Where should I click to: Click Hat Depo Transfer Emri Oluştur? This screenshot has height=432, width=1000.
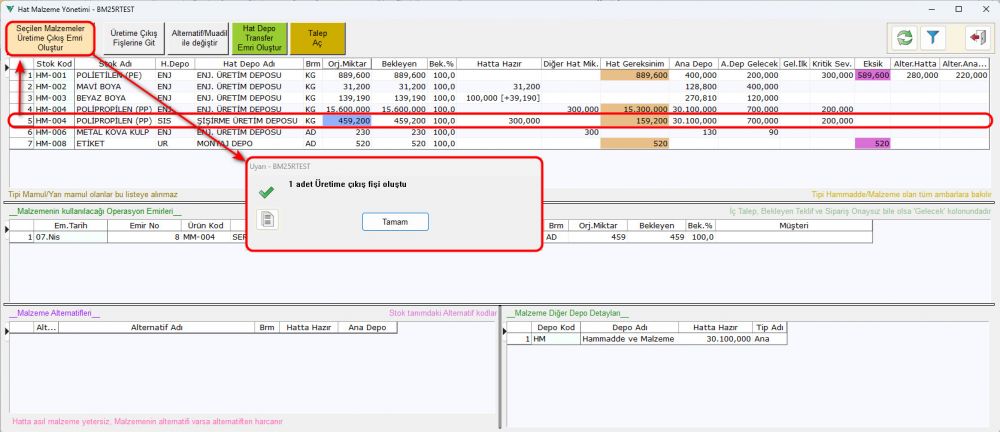click(x=260, y=38)
